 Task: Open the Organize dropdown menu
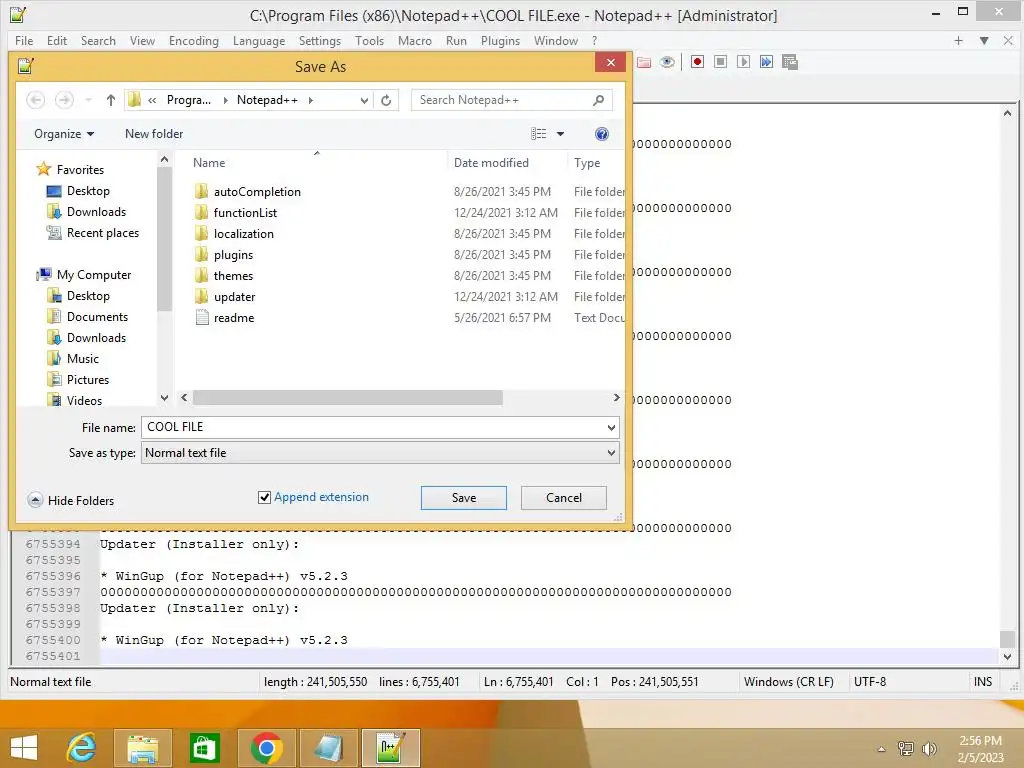(x=64, y=134)
